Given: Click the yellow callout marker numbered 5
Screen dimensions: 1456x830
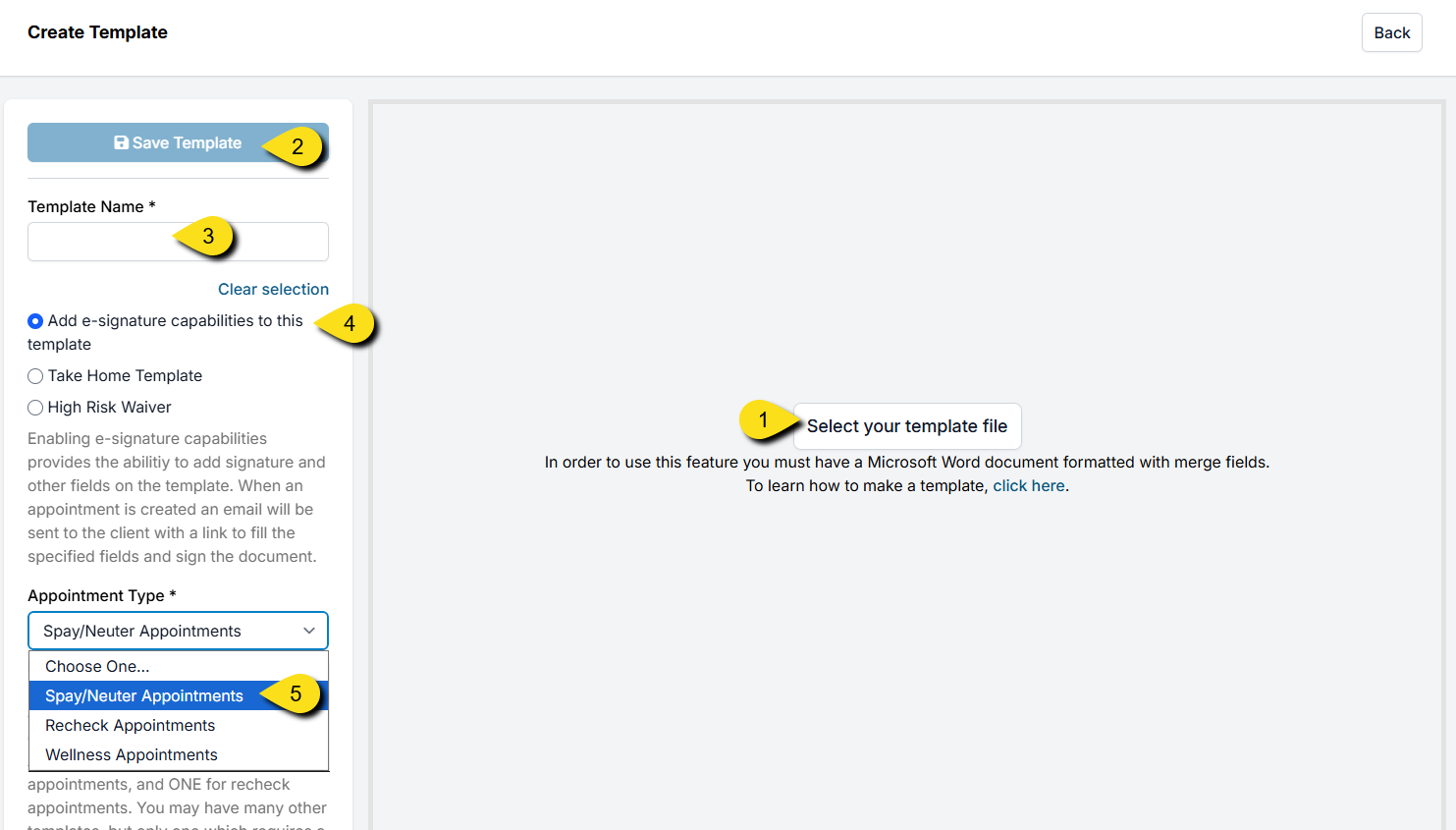Looking at the screenshot, I should (295, 694).
